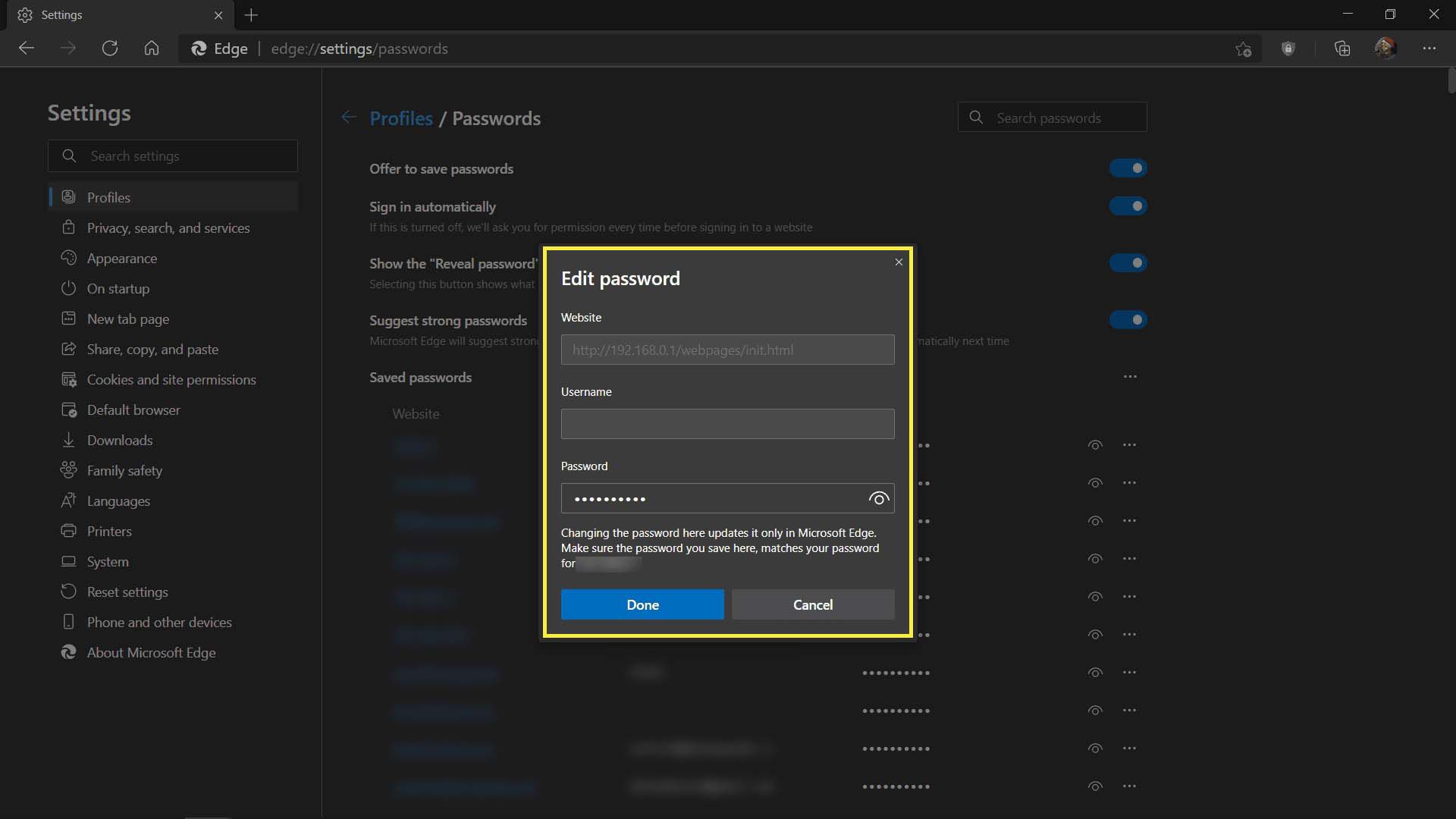1456x819 pixels.
Task: Expand saved password entry options ellipsis
Action: (x=1129, y=445)
